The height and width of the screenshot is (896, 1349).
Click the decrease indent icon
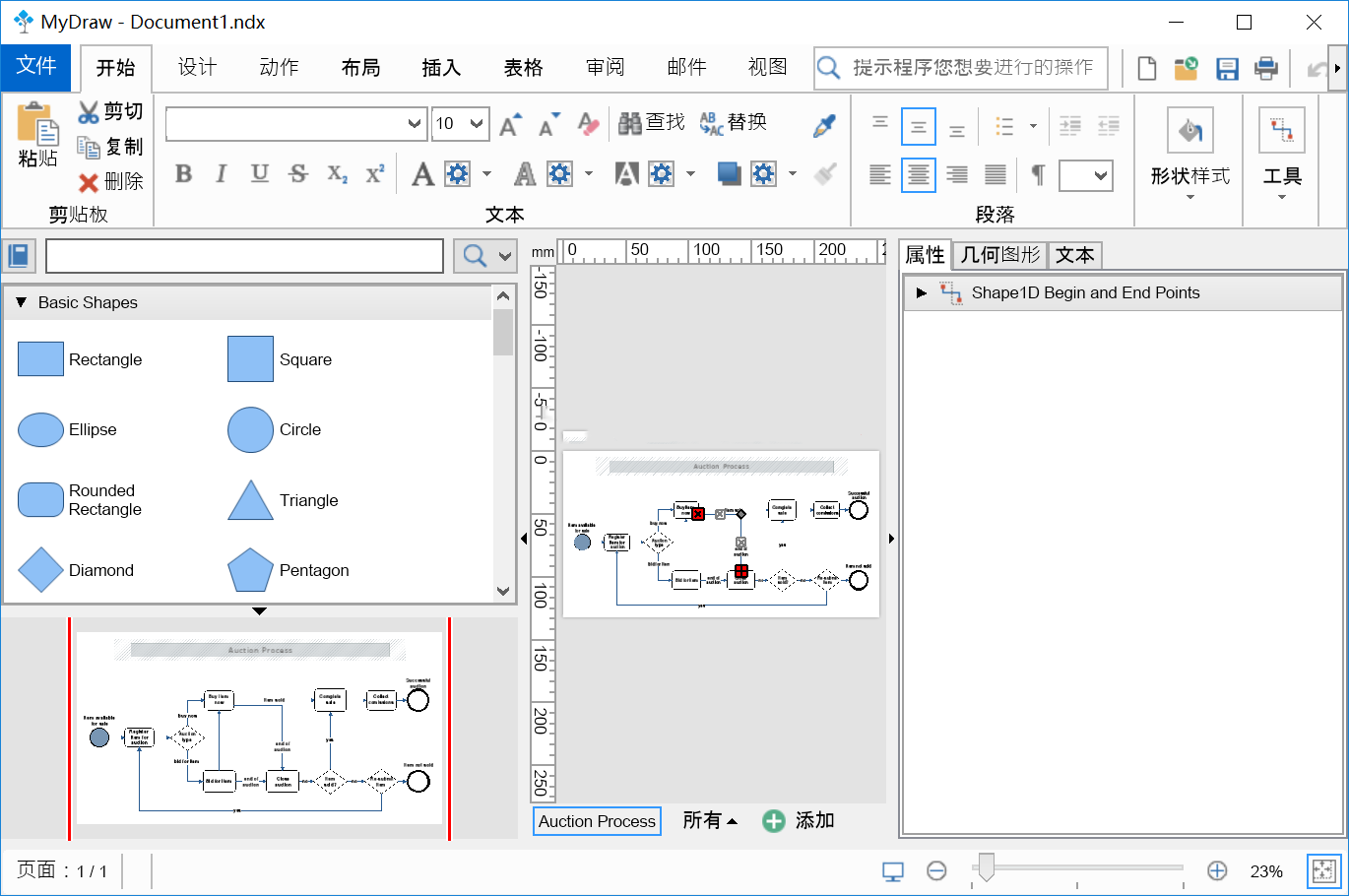pyautogui.click(x=1109, y=125)
